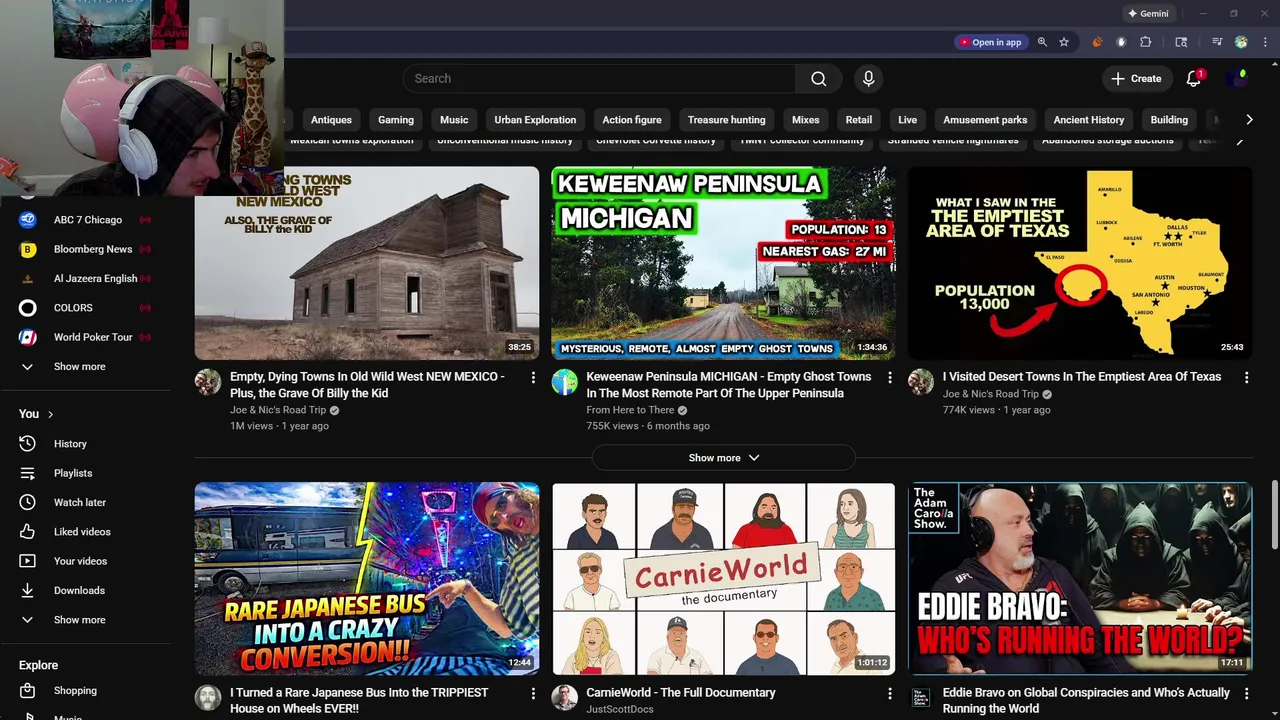
Task: Click the search magnifier button
Action: point(818,79)
